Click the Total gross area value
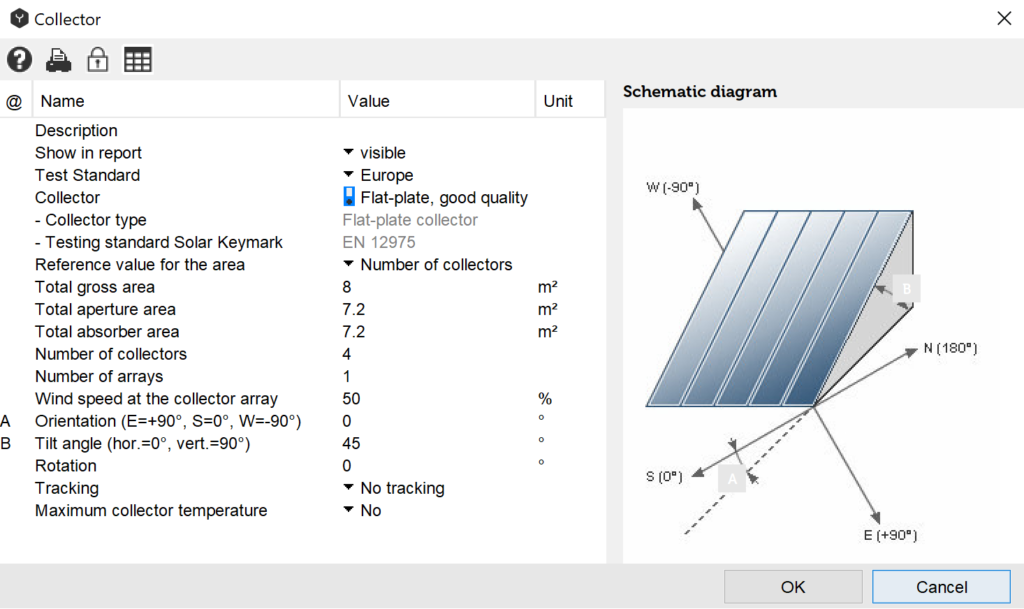 347,287
